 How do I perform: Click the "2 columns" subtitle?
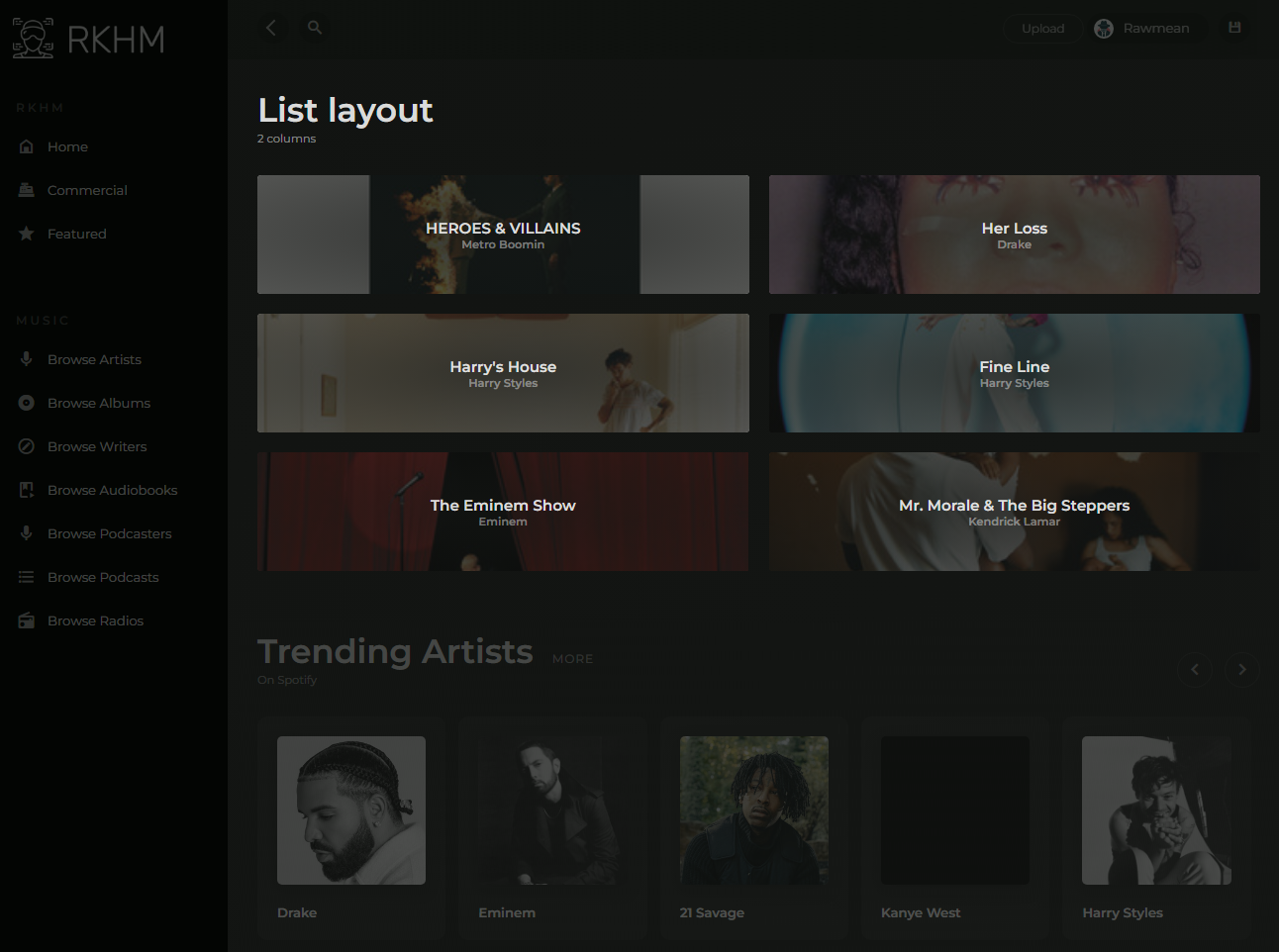(287, 139)
